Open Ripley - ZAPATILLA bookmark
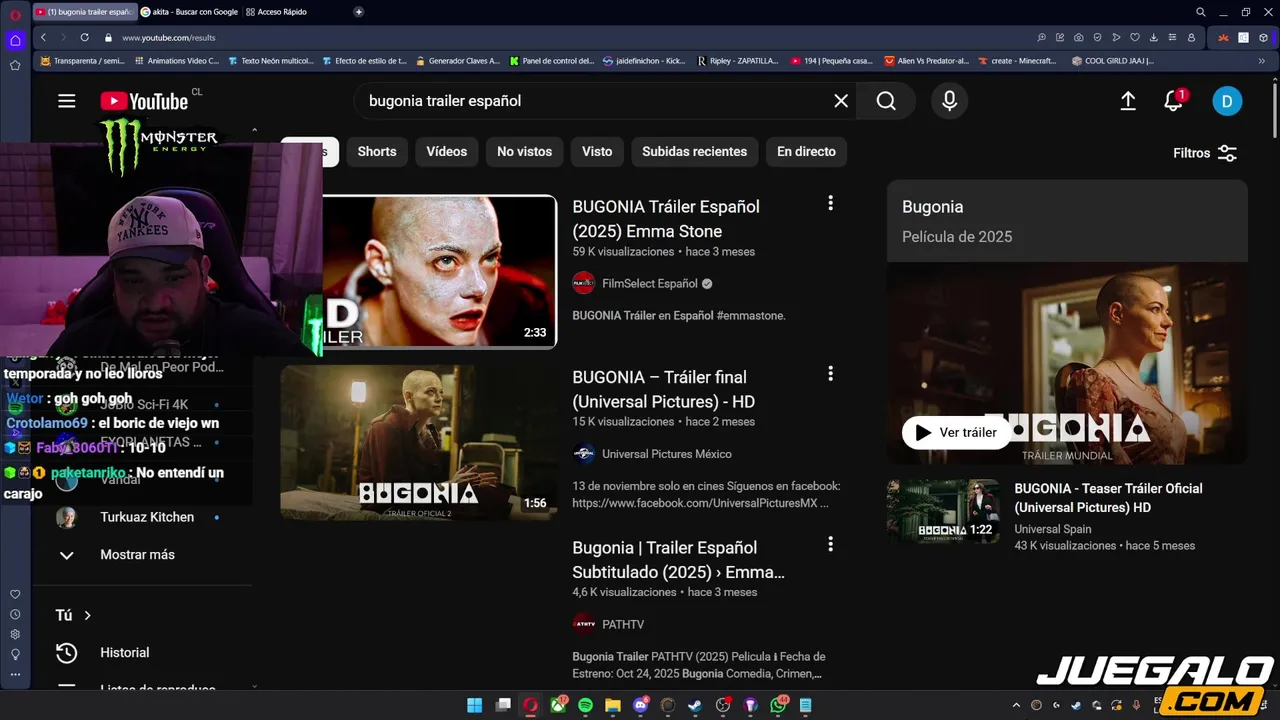Screen dimensions: 1280x720 coord(738,61)
